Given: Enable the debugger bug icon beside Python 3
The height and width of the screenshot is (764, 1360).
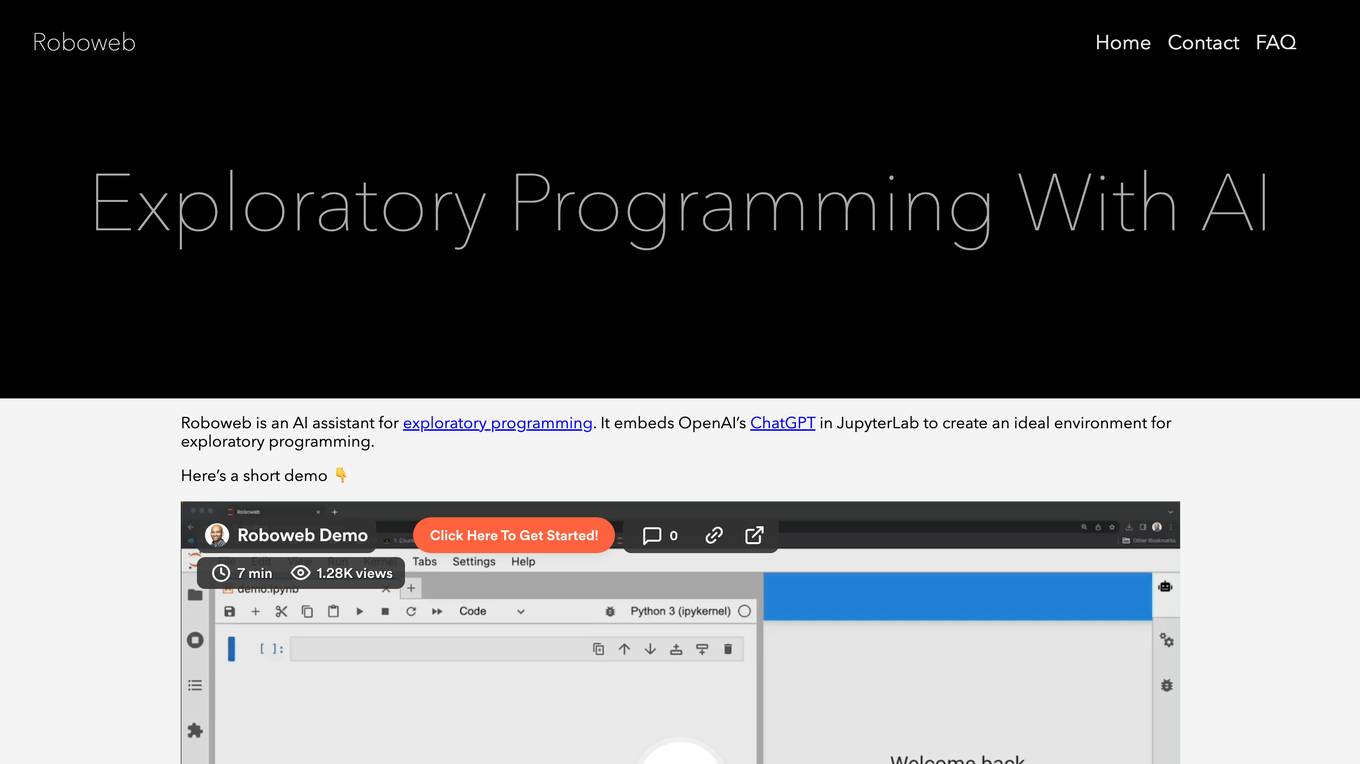Looking at the screenshot, I should tap(610, 611).
